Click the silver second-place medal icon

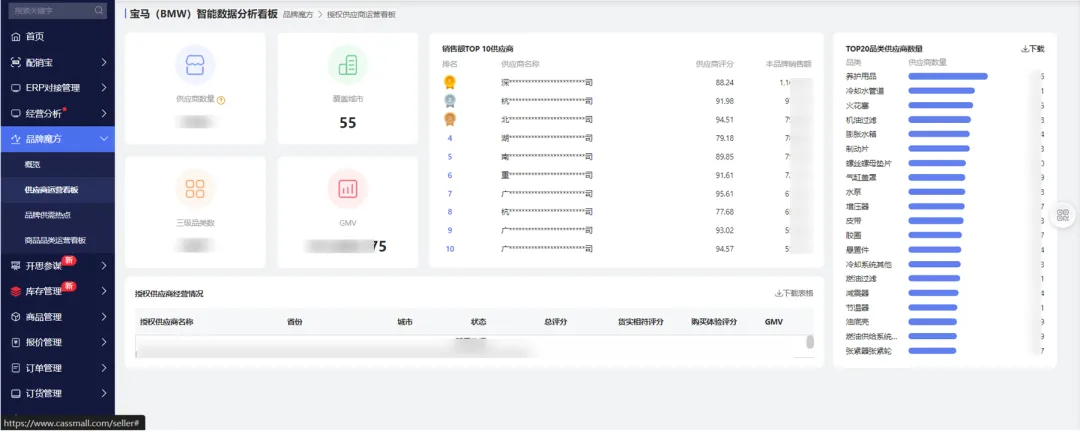(450, 101)
